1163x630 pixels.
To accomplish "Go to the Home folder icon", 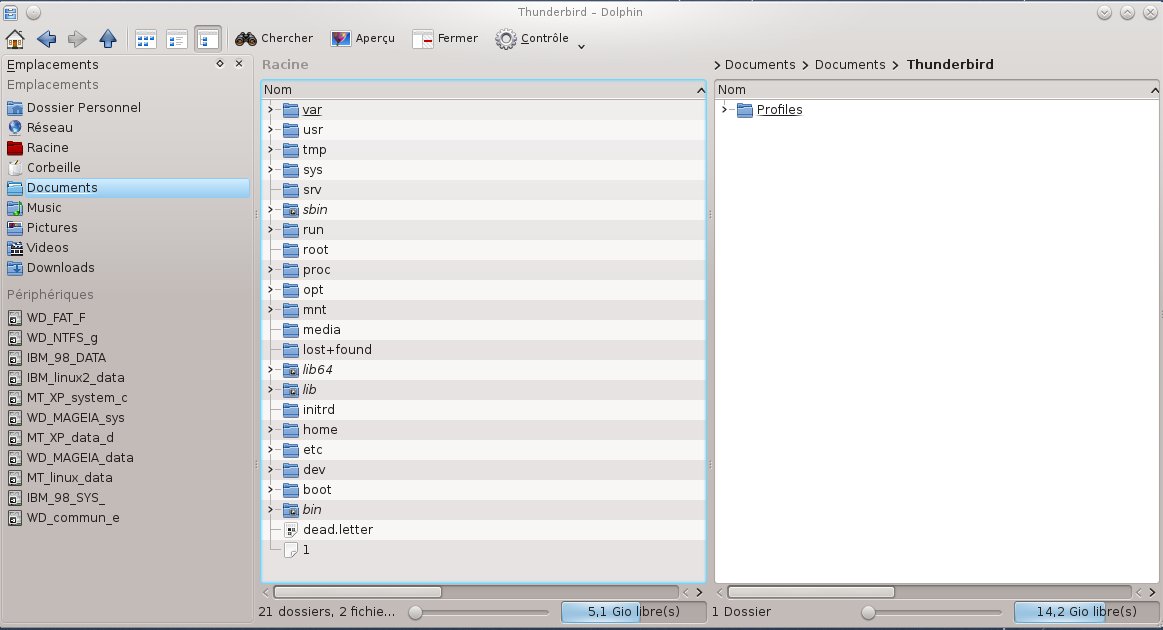I will (15, 39).
